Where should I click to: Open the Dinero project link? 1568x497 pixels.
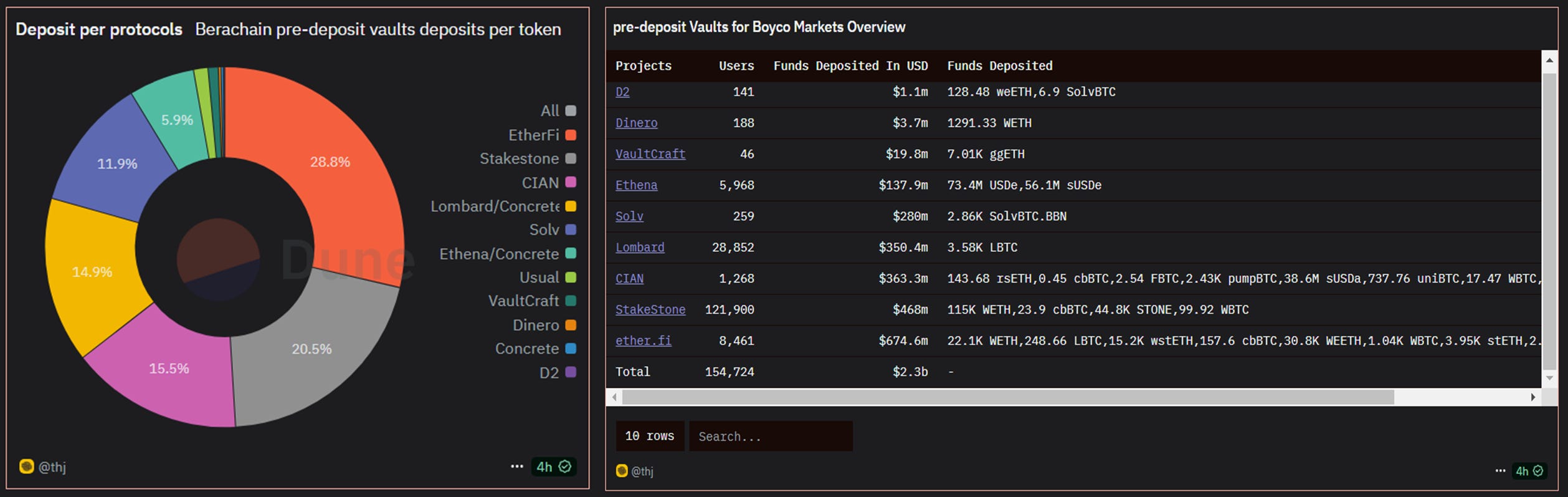click(x=636, y=123)
